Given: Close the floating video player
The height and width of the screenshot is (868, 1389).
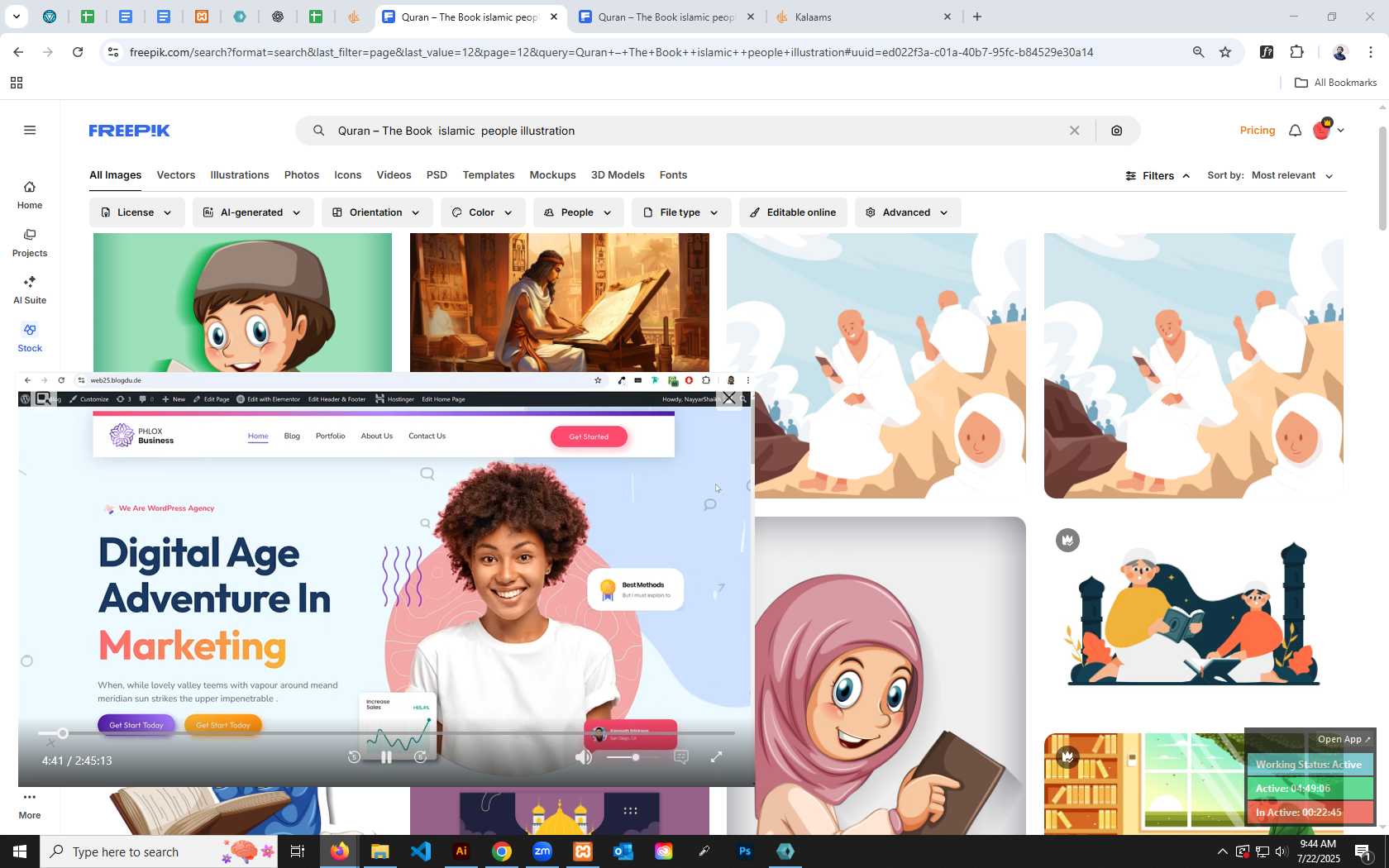Looking at the screenshot, I should (728, 398).
